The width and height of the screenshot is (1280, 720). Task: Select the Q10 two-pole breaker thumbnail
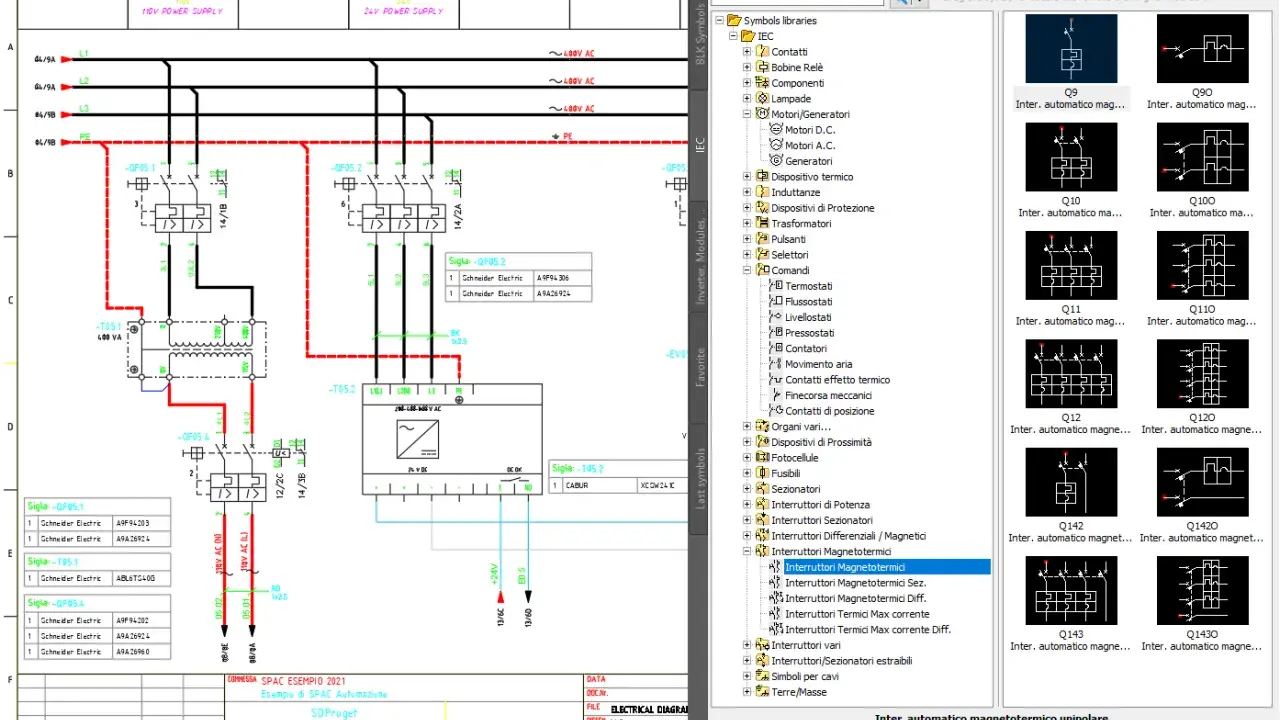coord(1071,157)
